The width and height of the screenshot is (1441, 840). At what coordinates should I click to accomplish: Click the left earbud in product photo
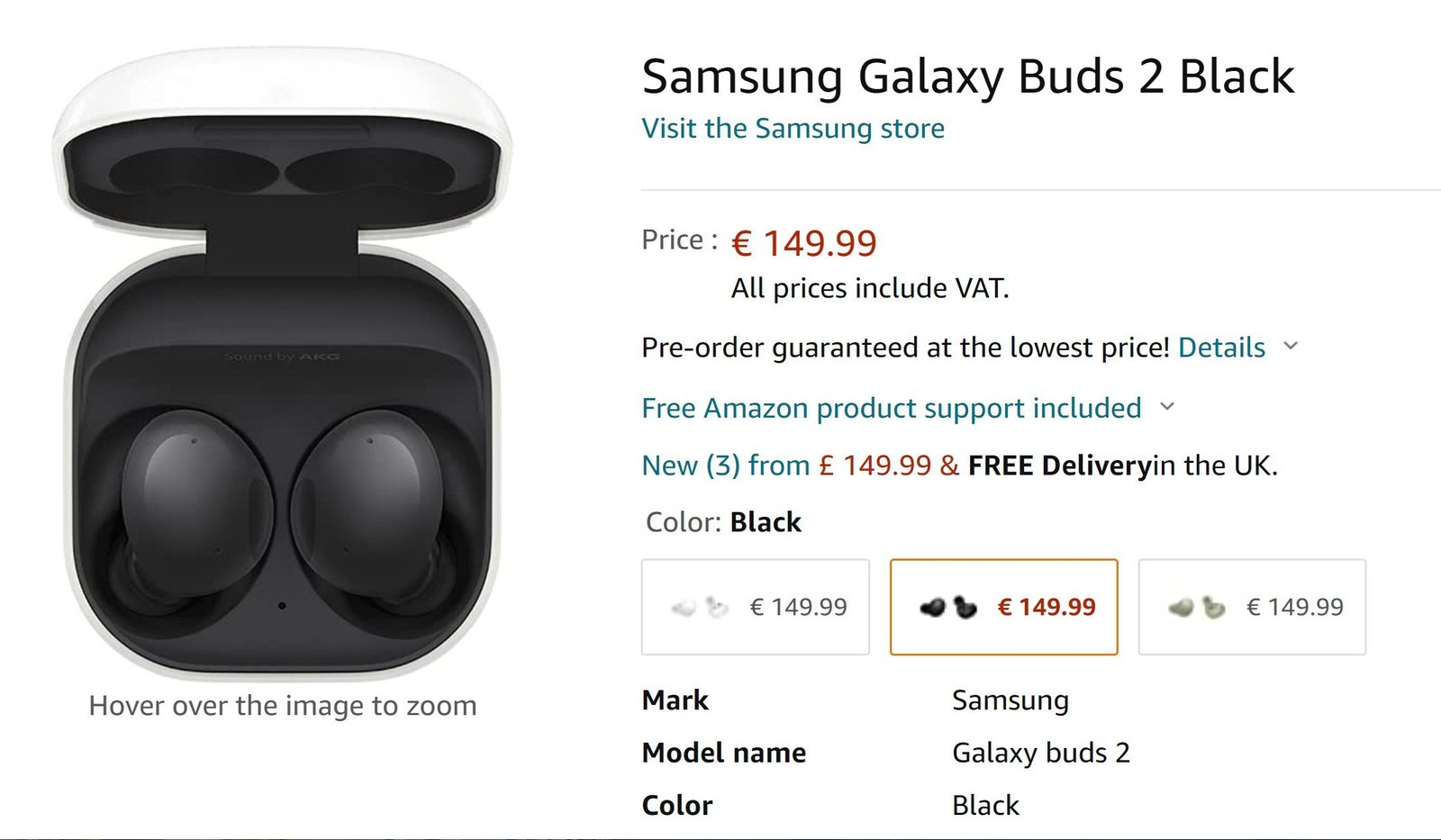click(195, 504)
